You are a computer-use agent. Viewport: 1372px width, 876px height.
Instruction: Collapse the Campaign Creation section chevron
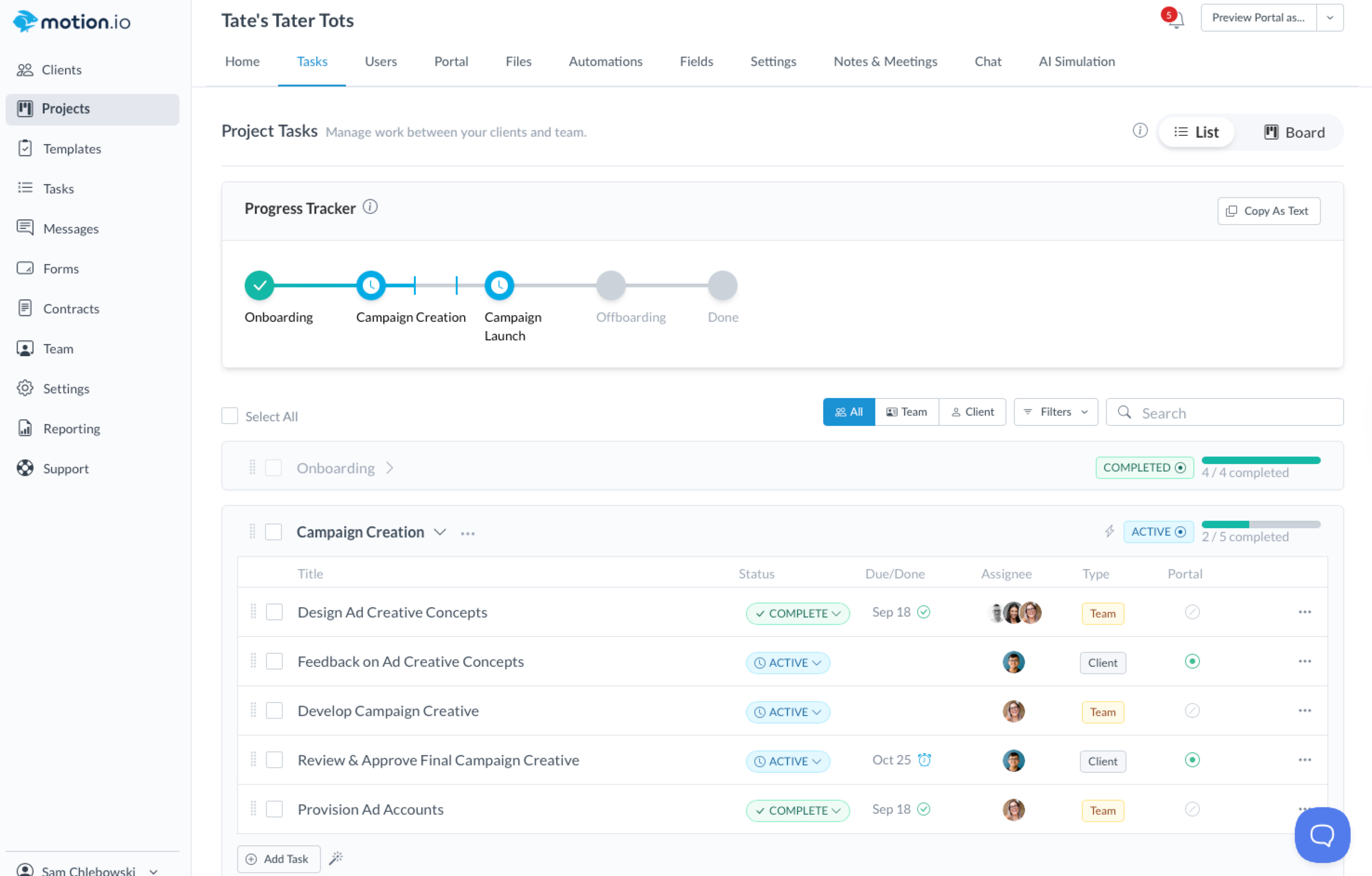coord(440,532)
